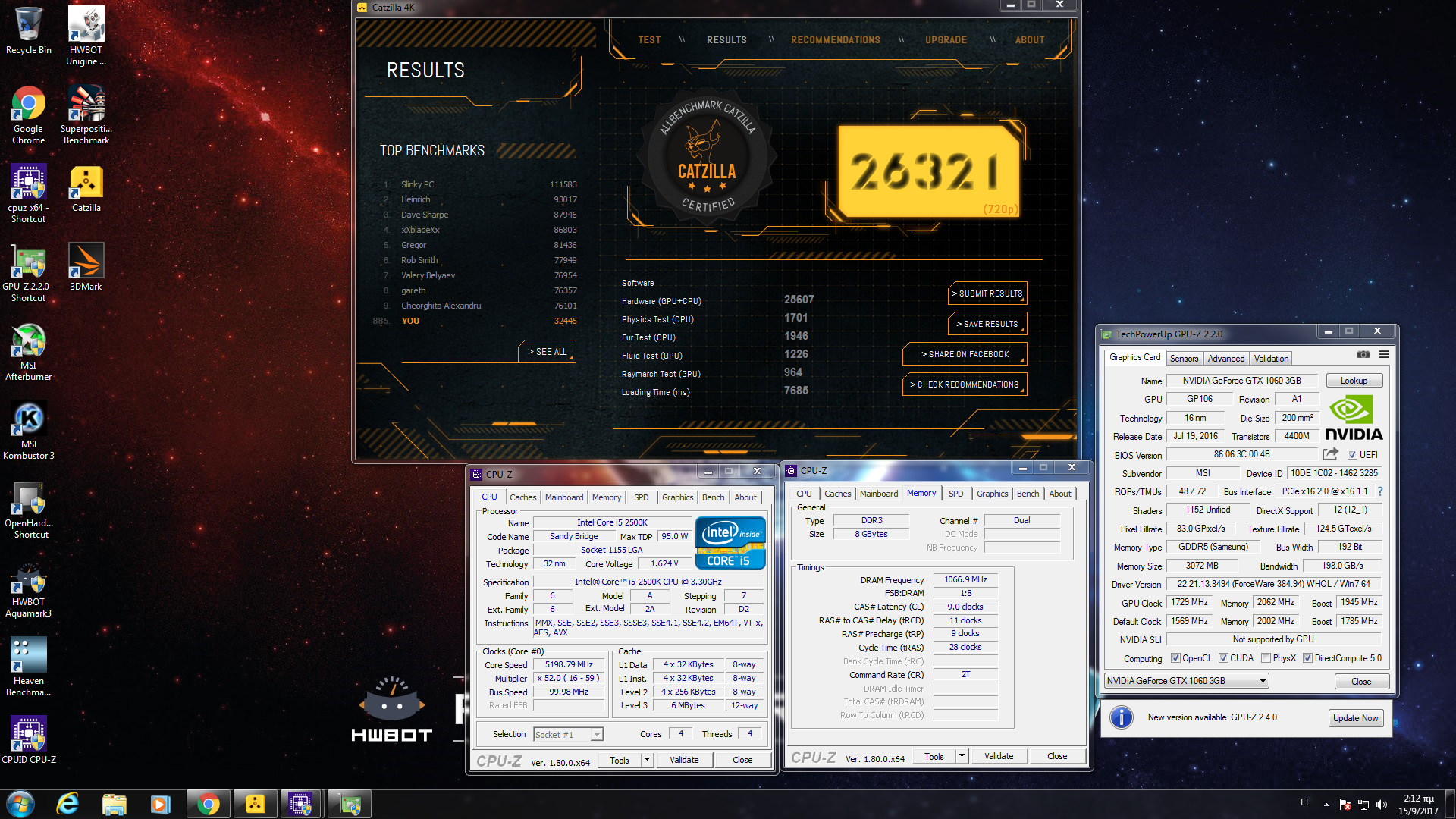Open Internet Explorer in taskbar
The image size is (1456, 819).
click(67, 804)
